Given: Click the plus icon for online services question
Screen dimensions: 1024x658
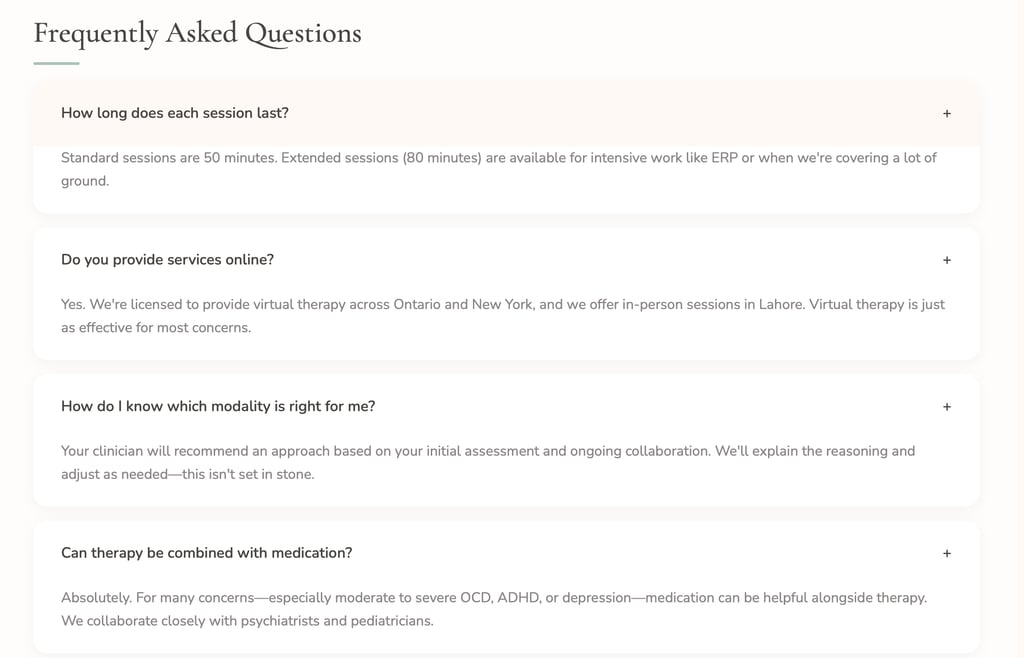Looking at the screenshot, I should (x=947, y=260).
